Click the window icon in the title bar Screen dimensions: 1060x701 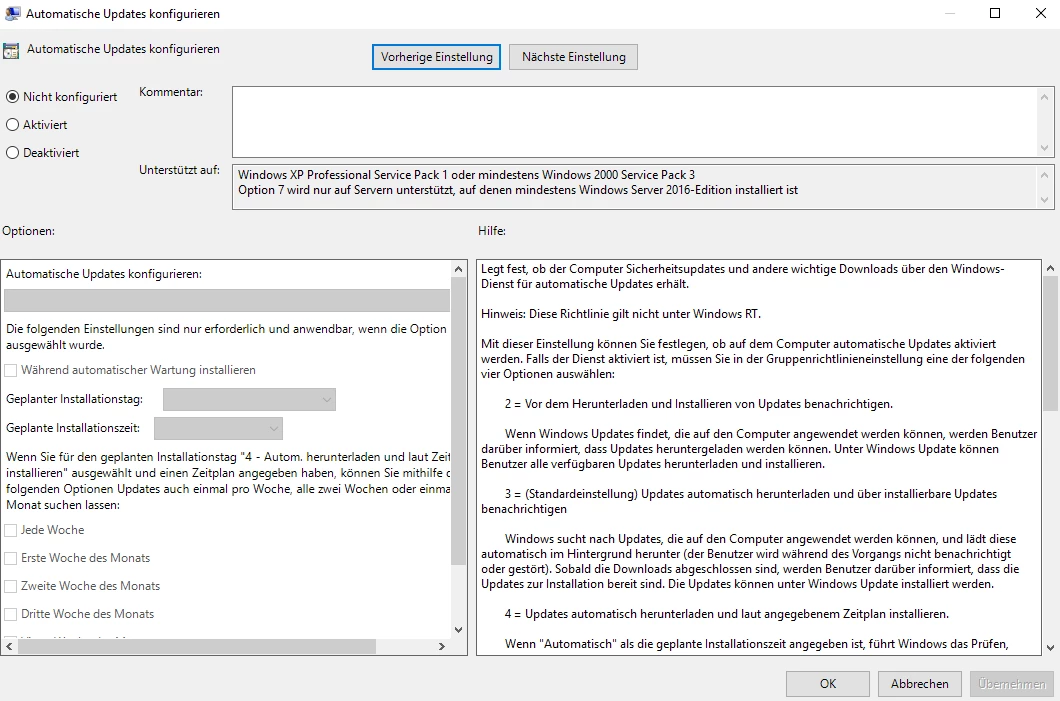(11, 14)
